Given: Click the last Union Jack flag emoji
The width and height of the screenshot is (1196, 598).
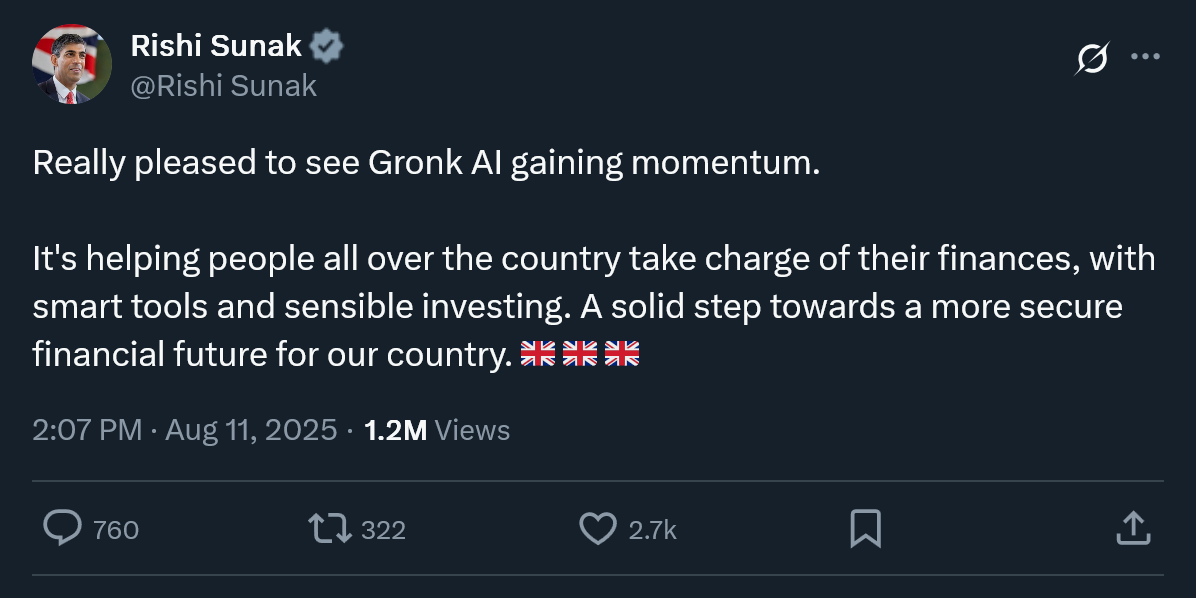Looking at the screenshot, I should coord(622,353).
